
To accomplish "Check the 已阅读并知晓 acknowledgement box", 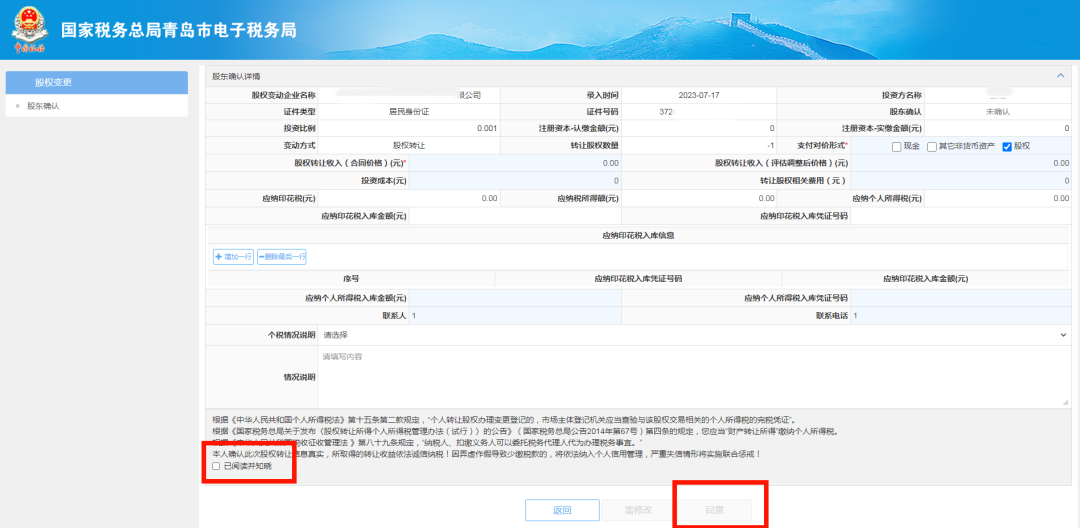I will pos(216,466).
